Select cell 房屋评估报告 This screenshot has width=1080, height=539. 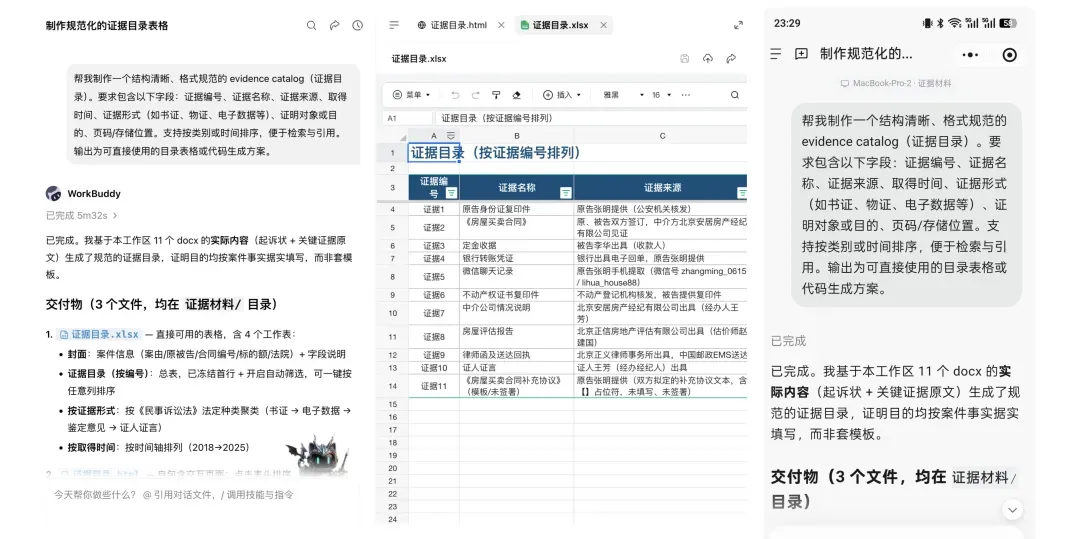tap(517, 337)
